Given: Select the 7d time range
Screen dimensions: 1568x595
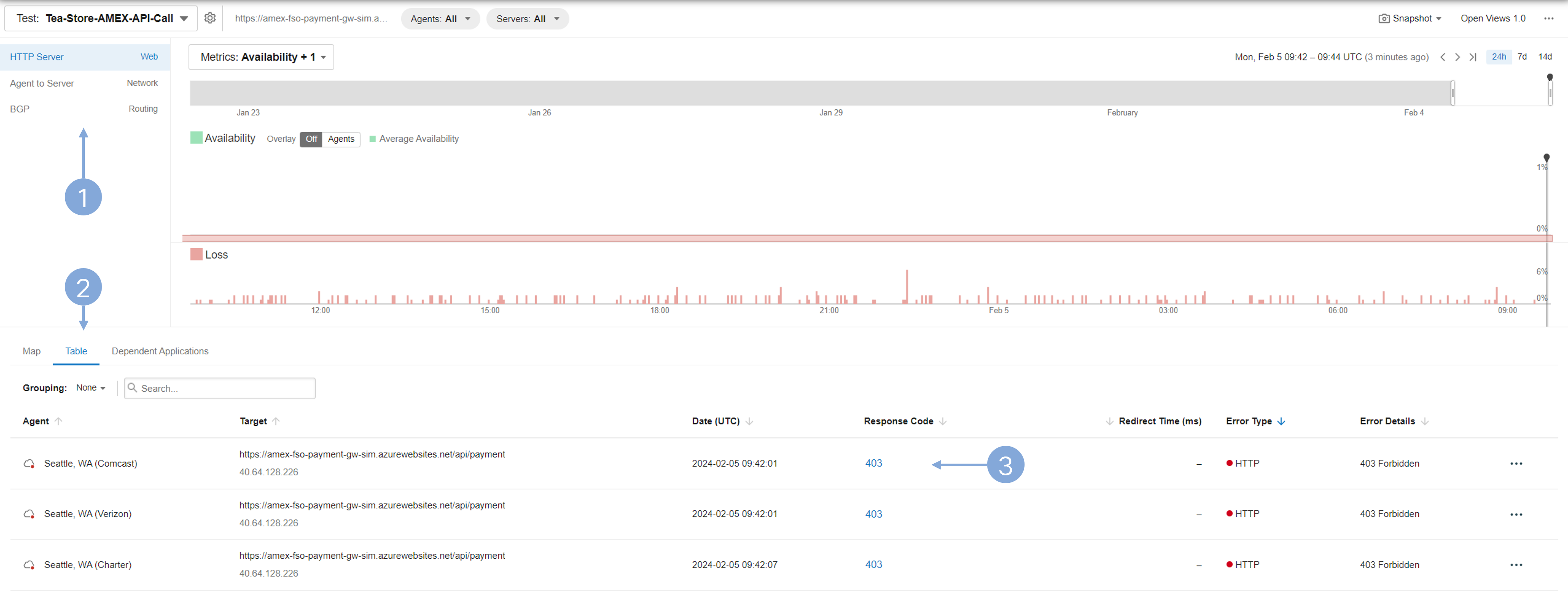Looking at the screenshot, I should 1522,57.
